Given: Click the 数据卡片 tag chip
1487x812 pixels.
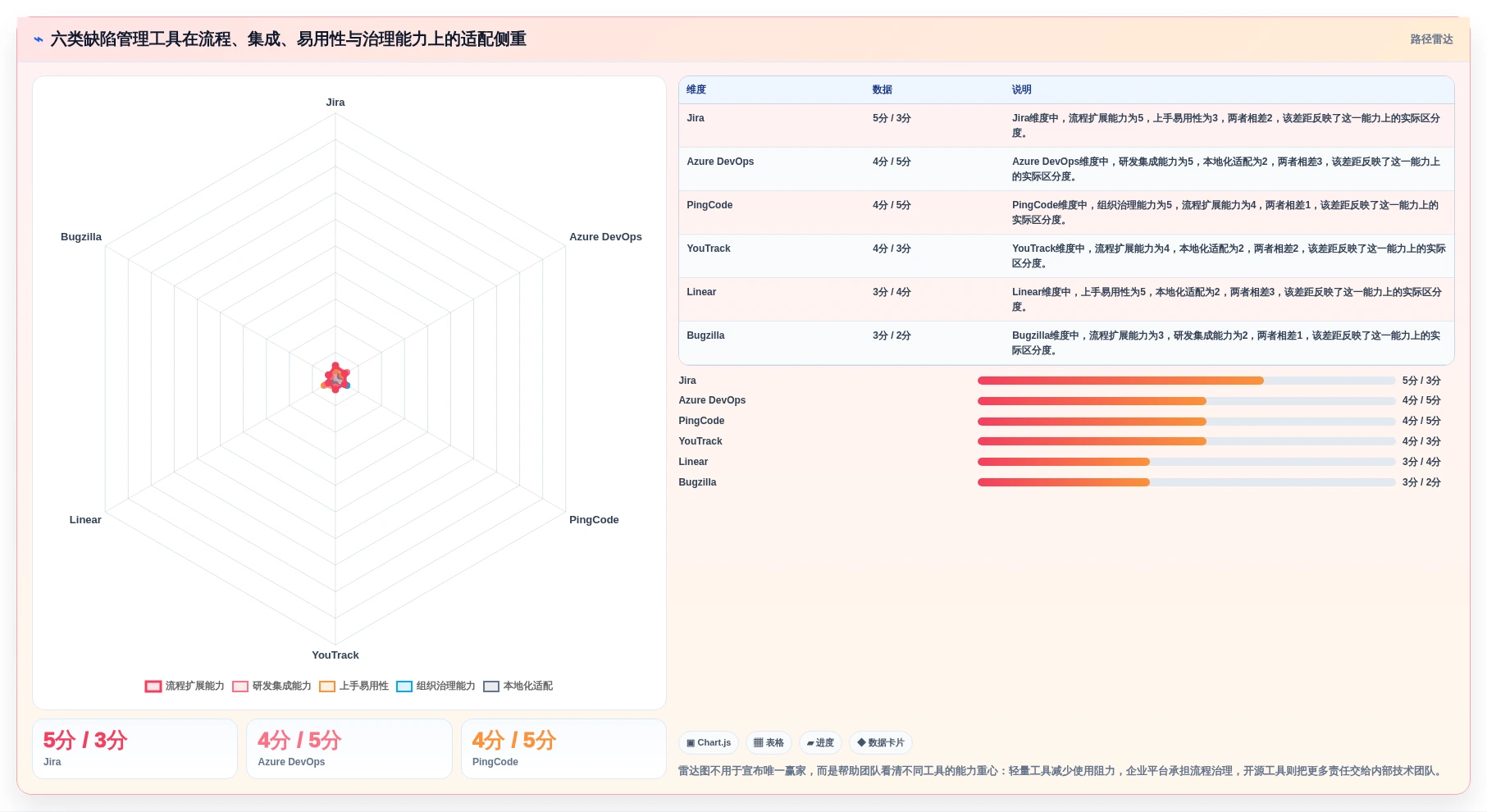Looking at the screenshot, I should click(881, 743).
